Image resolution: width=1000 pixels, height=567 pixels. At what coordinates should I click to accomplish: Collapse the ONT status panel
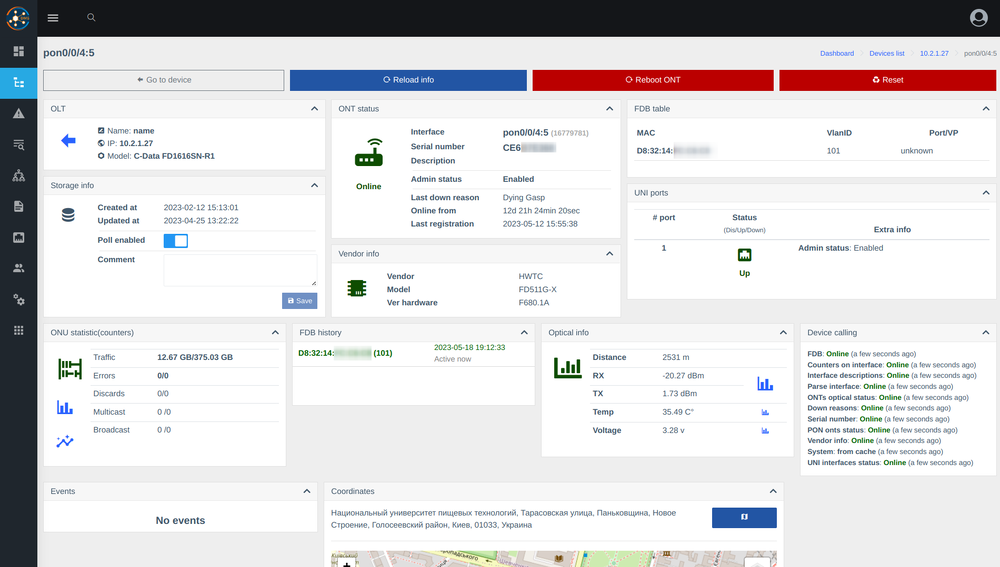point(609,108)
